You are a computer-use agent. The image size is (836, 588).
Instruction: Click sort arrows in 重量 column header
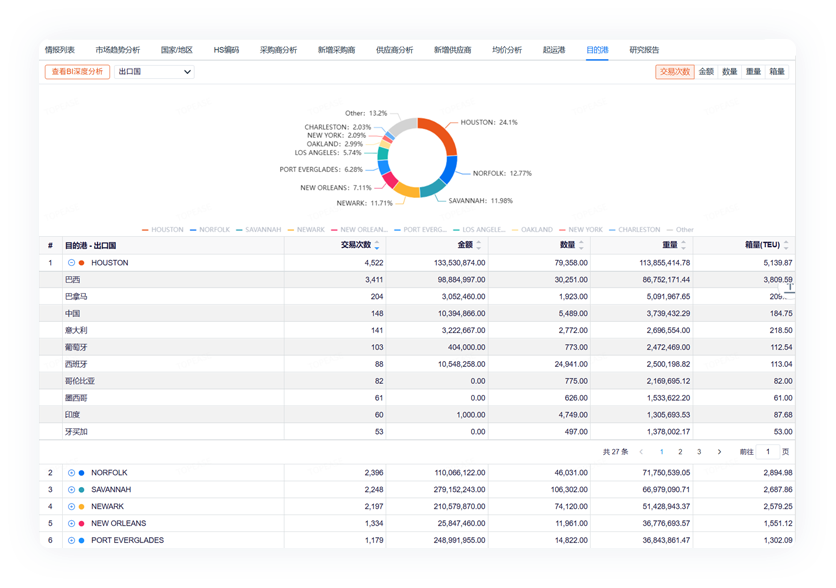684,245
